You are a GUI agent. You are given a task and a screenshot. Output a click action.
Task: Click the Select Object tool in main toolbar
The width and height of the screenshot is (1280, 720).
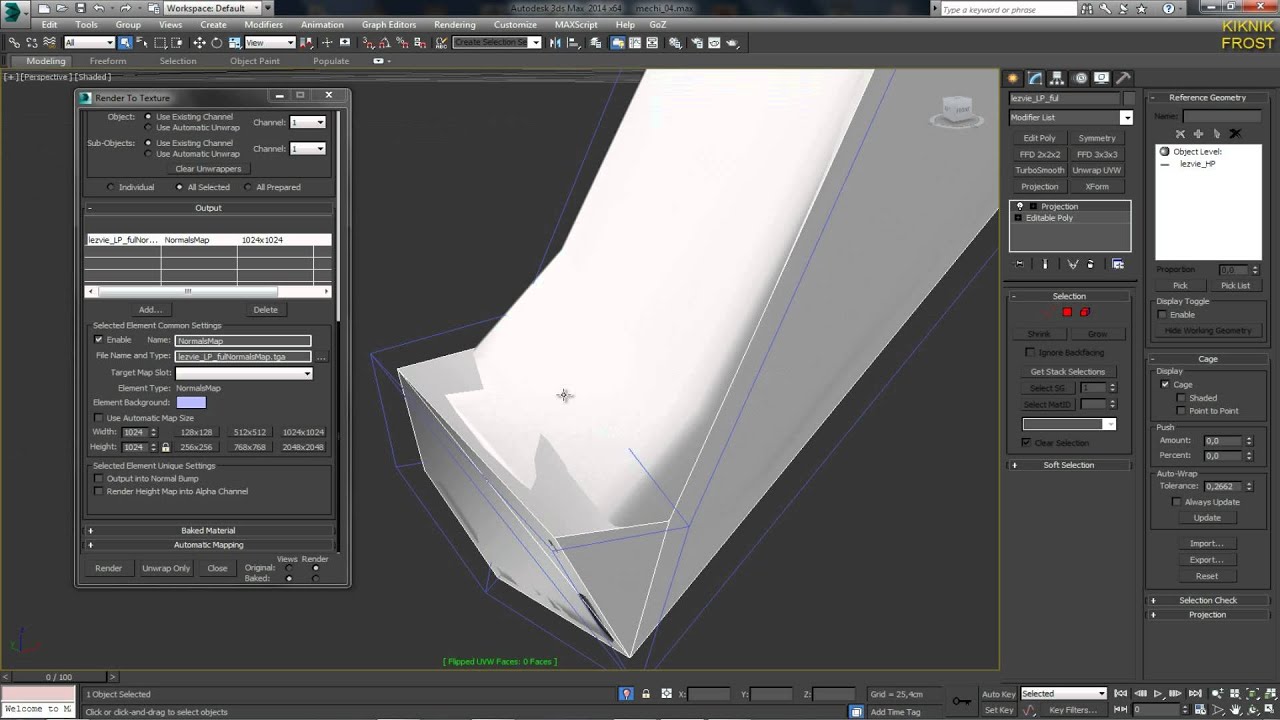[x=125, y=43]
